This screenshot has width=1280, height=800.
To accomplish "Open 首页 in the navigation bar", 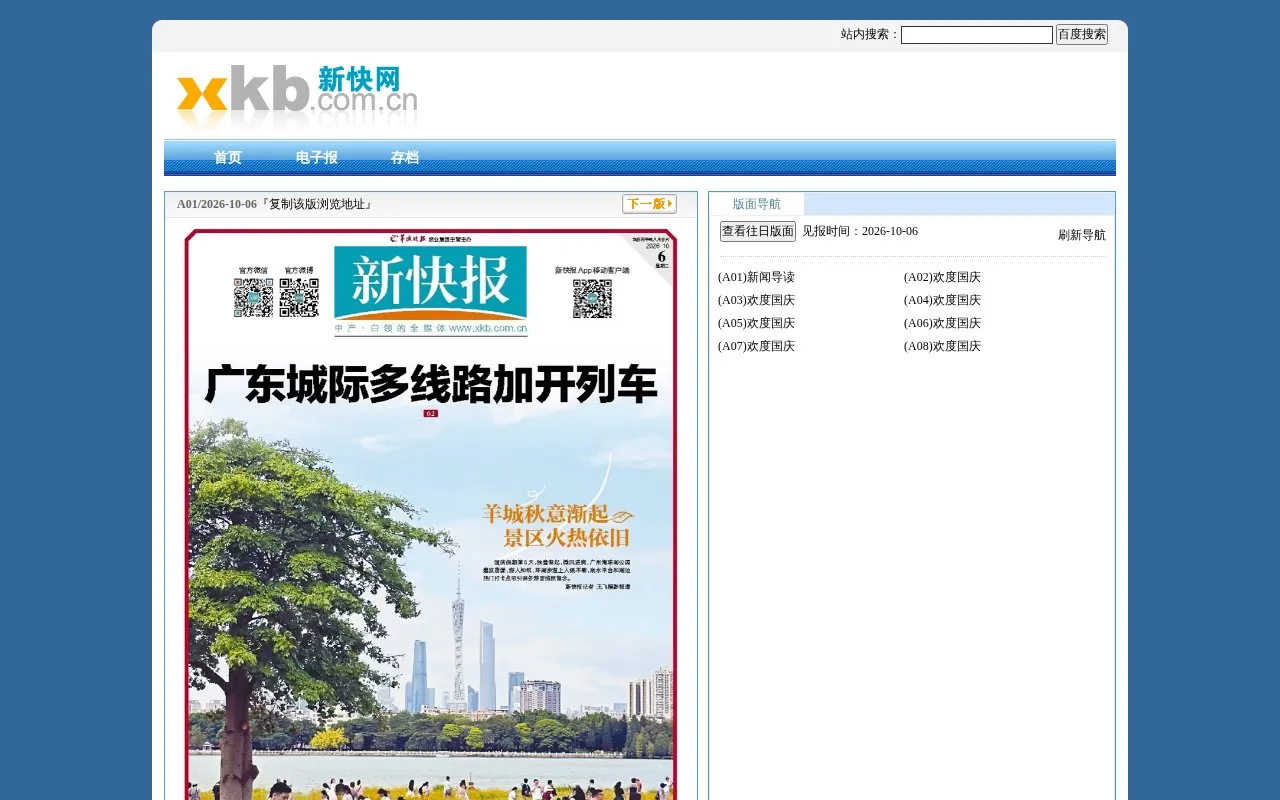I will pyautogui.click(x=228, y=158).
